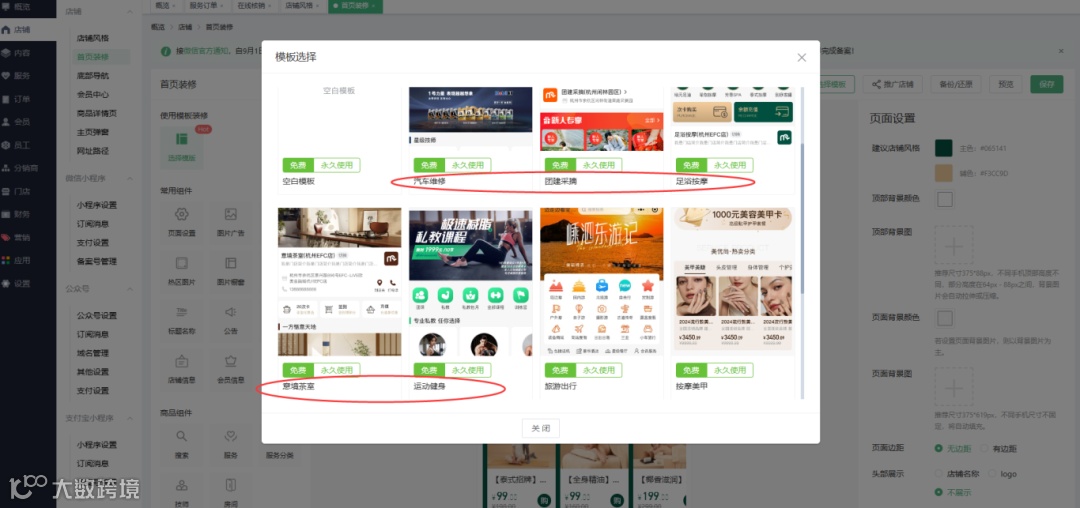Switch to the 概览 tab in the tab bar
Screen dimensions: 1080x508
point(165,6)
